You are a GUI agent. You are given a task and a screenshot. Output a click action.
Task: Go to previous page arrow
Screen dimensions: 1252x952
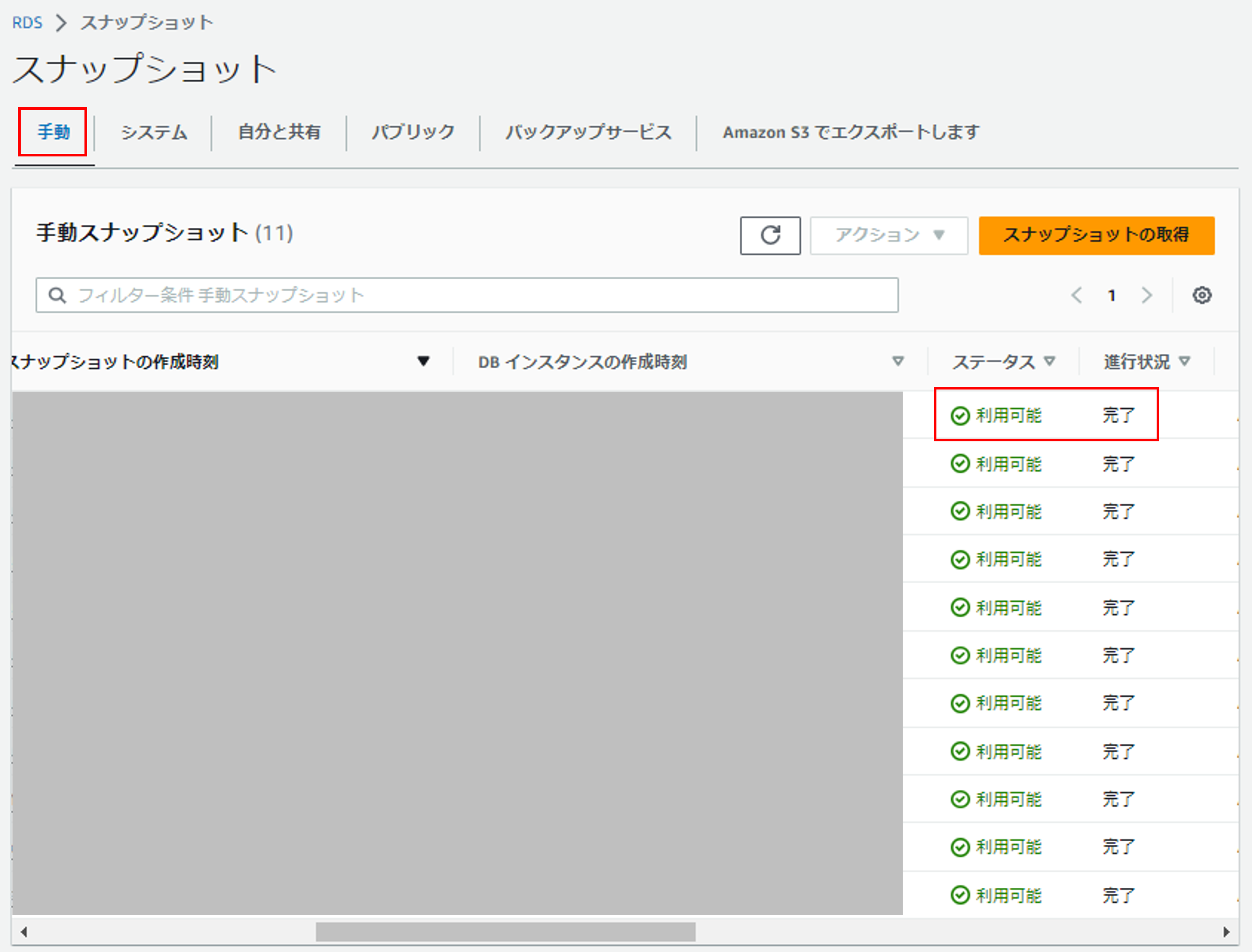coord(1076,295)
